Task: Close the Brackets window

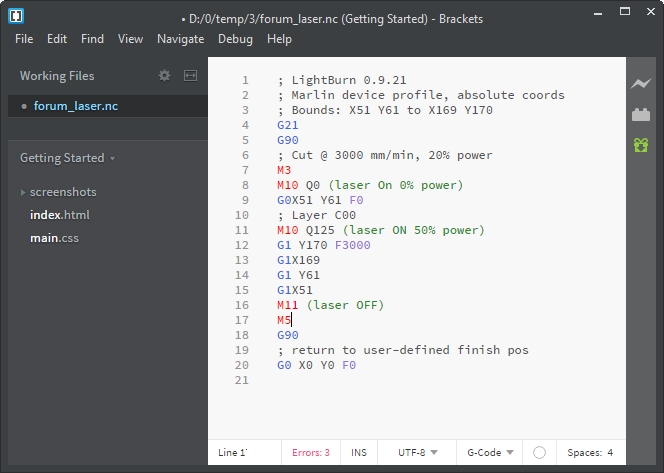Action: pos(651,12)
